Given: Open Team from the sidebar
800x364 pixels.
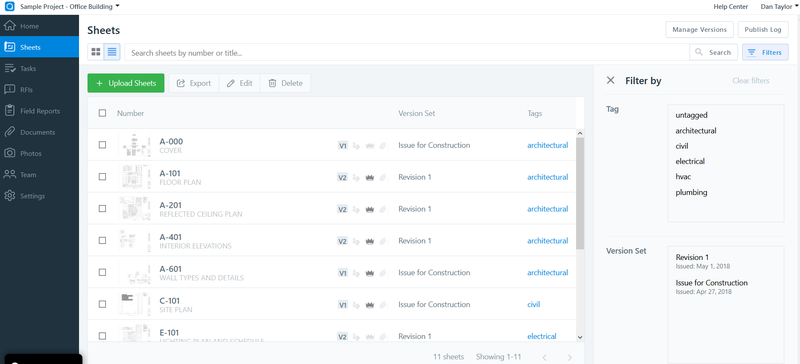Looking at the screenshot, I should [39, 175].
